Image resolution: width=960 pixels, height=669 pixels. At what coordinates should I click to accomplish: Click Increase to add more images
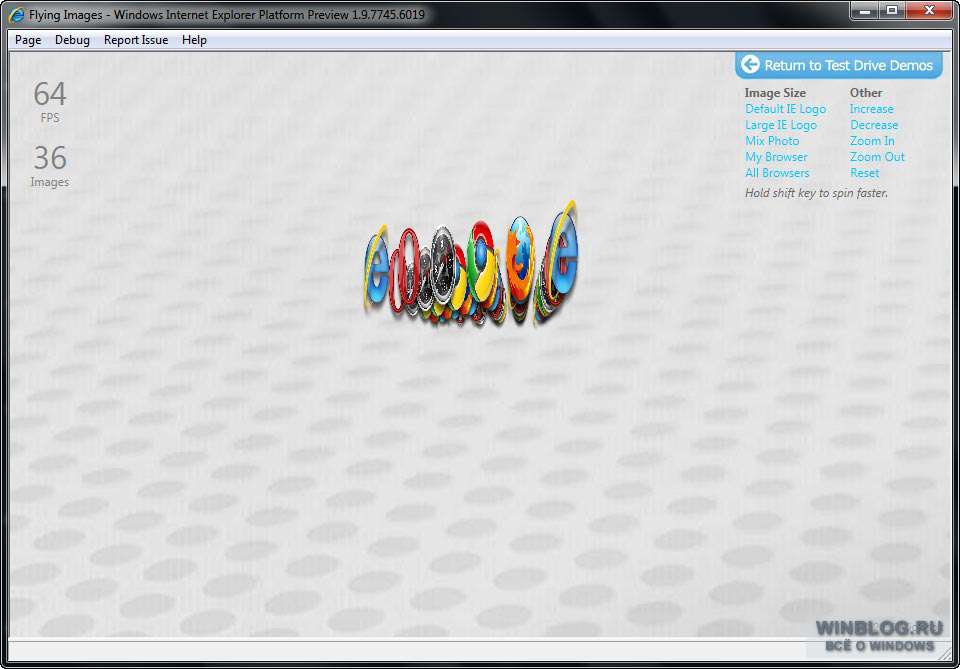tap(871, 109)
